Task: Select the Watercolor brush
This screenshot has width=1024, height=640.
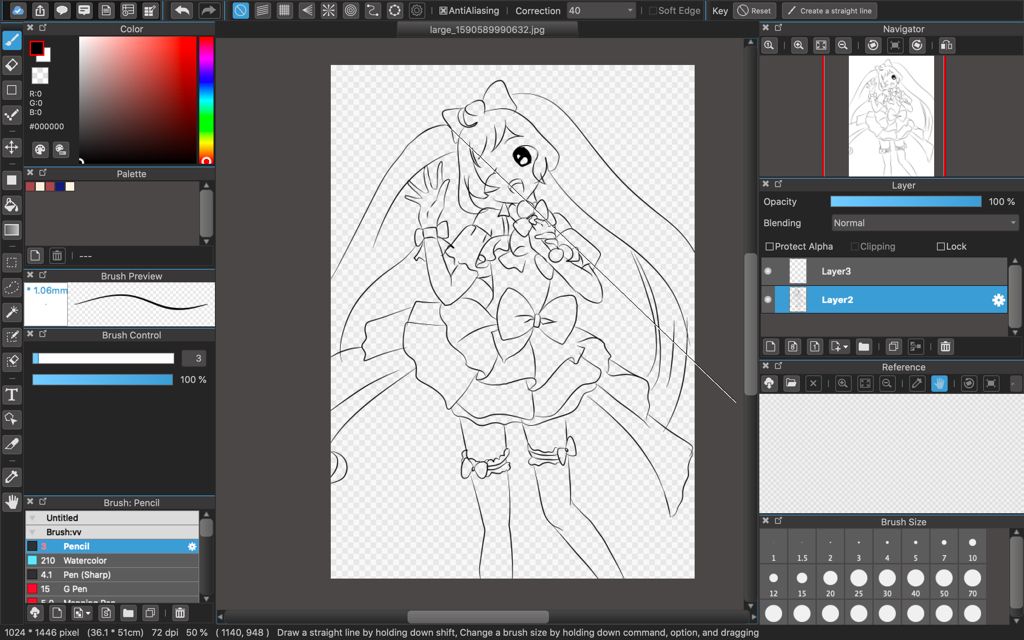Action: [x=112, y=560]
